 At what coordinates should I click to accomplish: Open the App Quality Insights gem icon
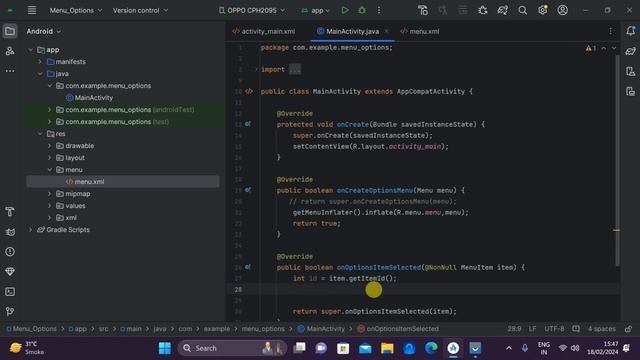pos(10,272)
